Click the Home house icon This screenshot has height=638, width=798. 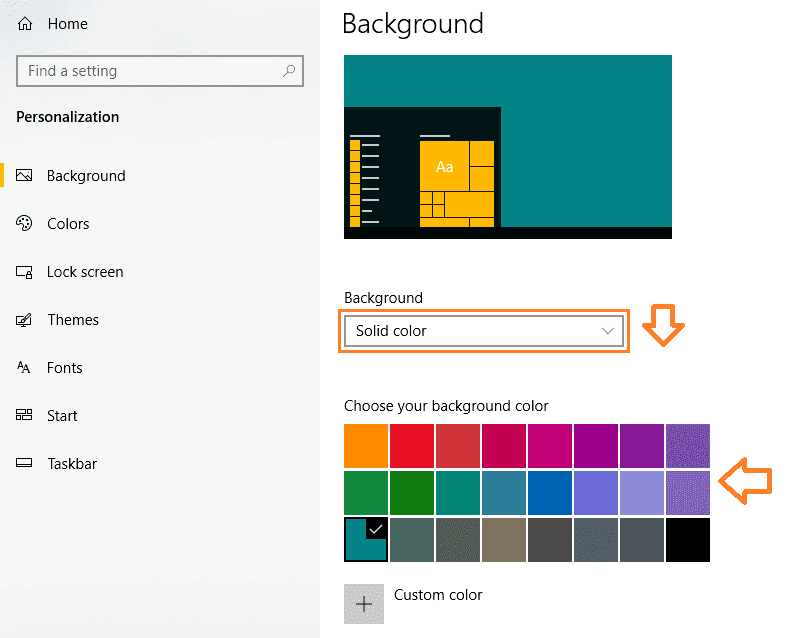(x=25, y=24)
